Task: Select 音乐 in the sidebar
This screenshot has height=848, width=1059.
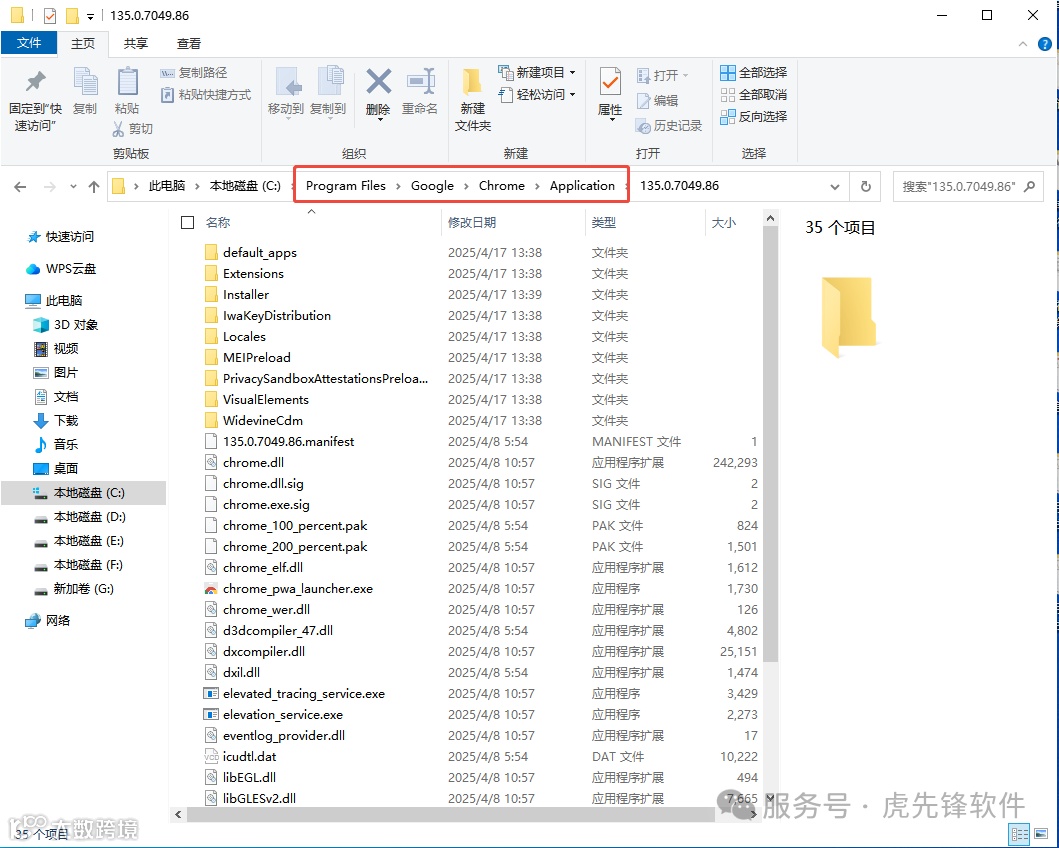Action: click(56, 444)
